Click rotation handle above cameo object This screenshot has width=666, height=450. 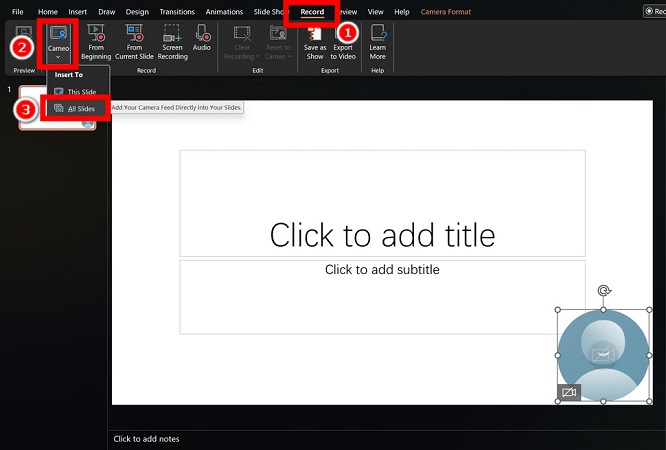(602, 292)
